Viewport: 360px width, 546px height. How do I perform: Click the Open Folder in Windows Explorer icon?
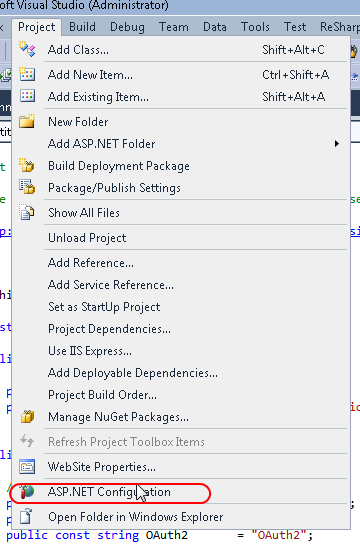pyautogui.click(x=26, y=516)
